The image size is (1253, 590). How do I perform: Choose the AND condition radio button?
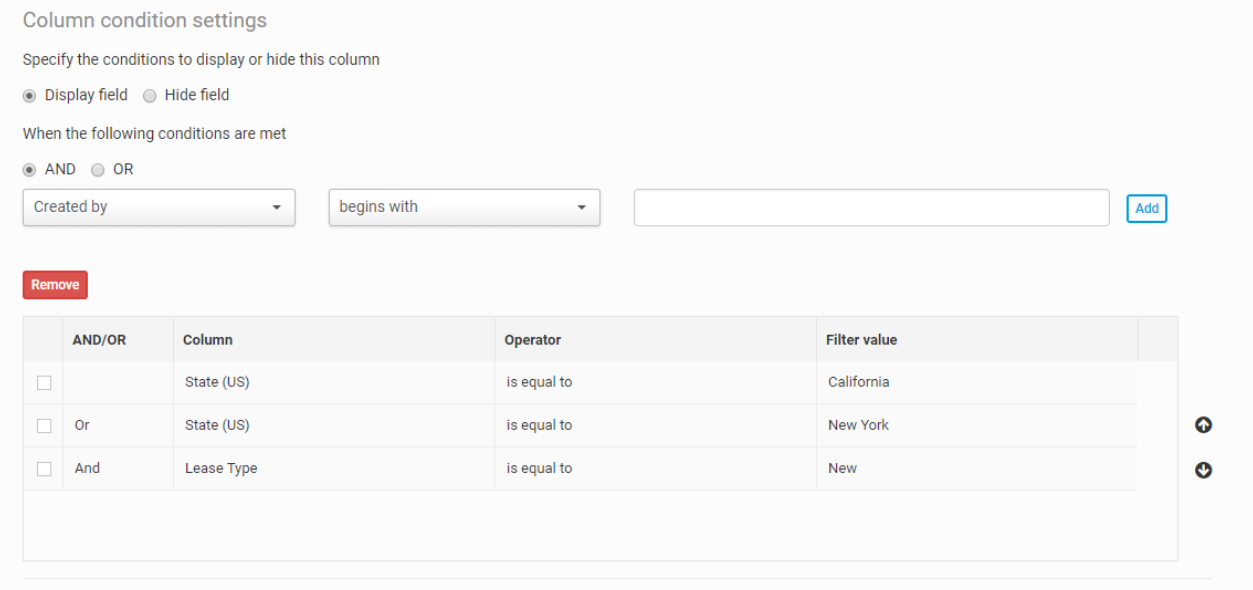click(30, 170)
